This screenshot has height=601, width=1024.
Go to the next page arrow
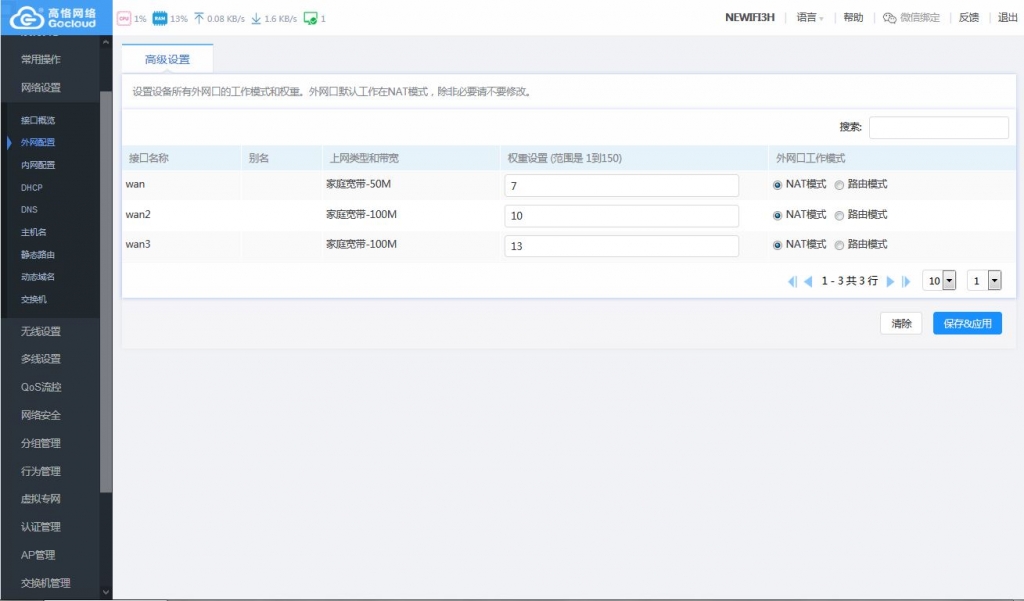point(890,282)
